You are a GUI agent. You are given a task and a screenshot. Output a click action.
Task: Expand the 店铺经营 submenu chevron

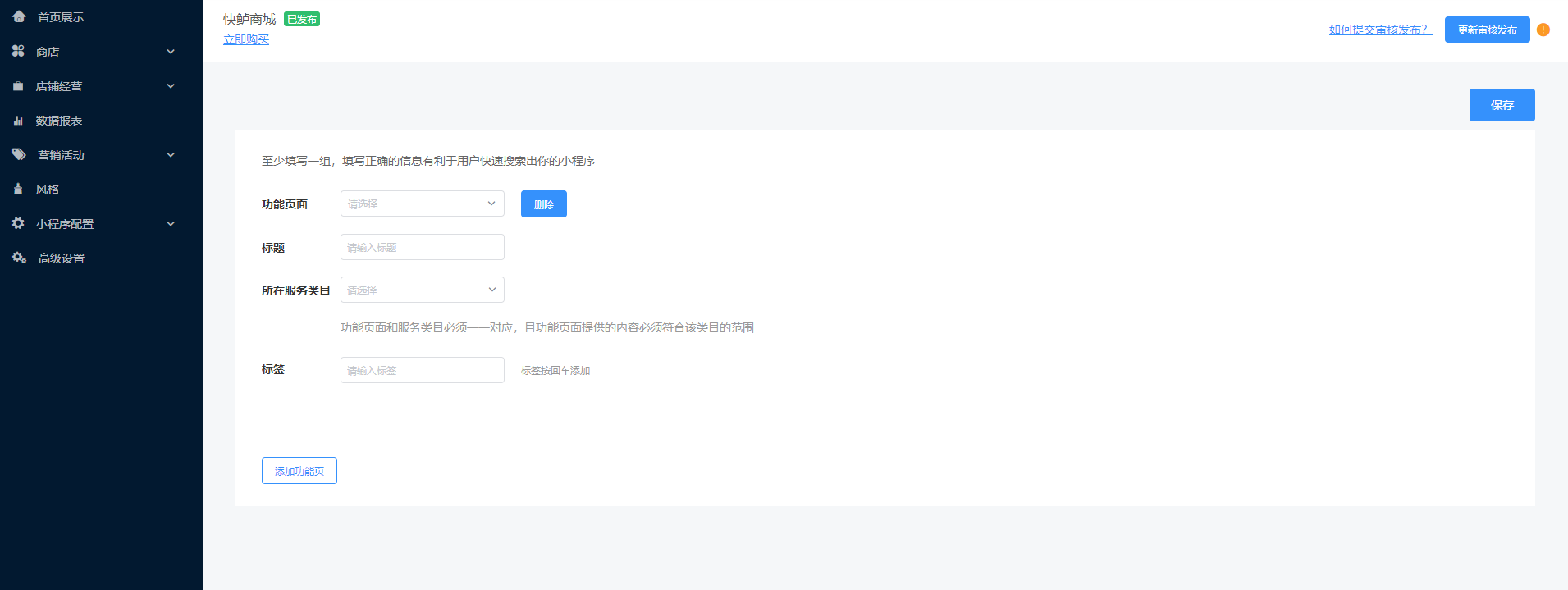point(171,86)
